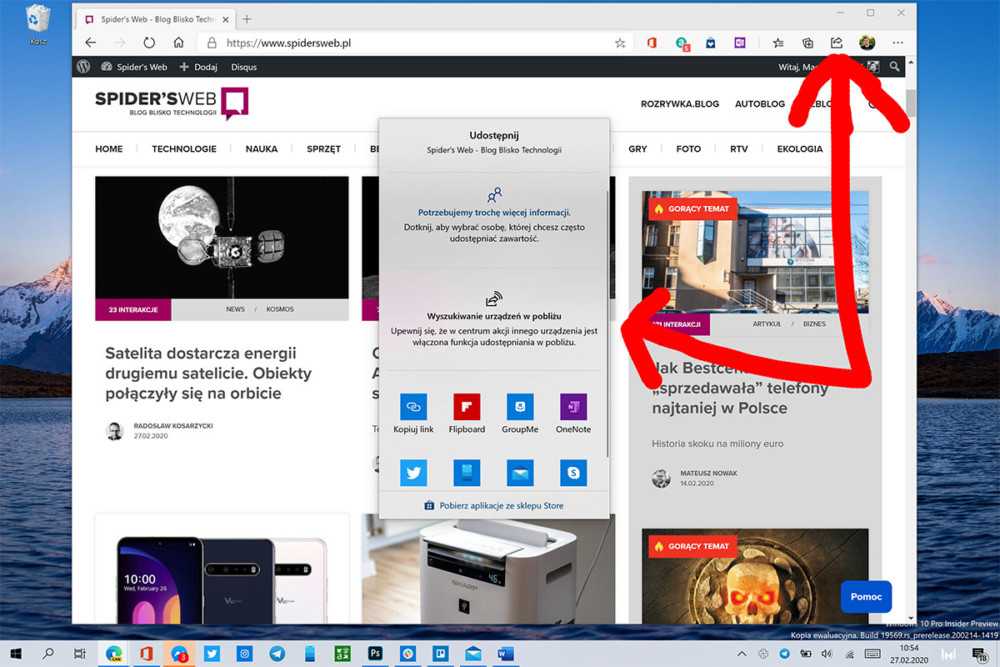This screenshot has height=667, width=1000.
Task: Close the Spider's Web browser tab
Action: coord(225,20)
